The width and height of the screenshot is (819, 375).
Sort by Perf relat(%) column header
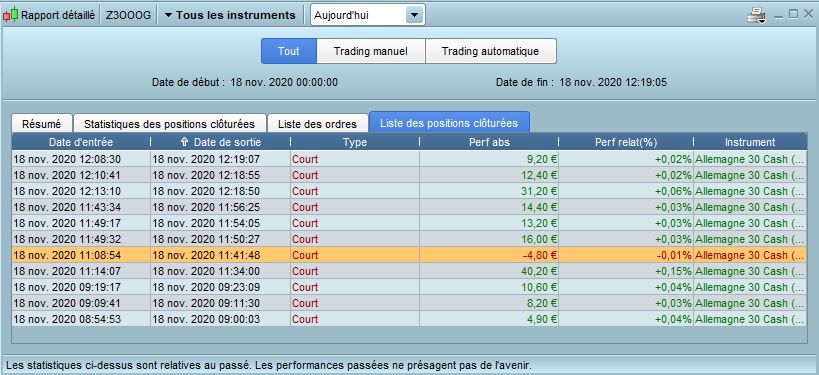coord(626,142)
